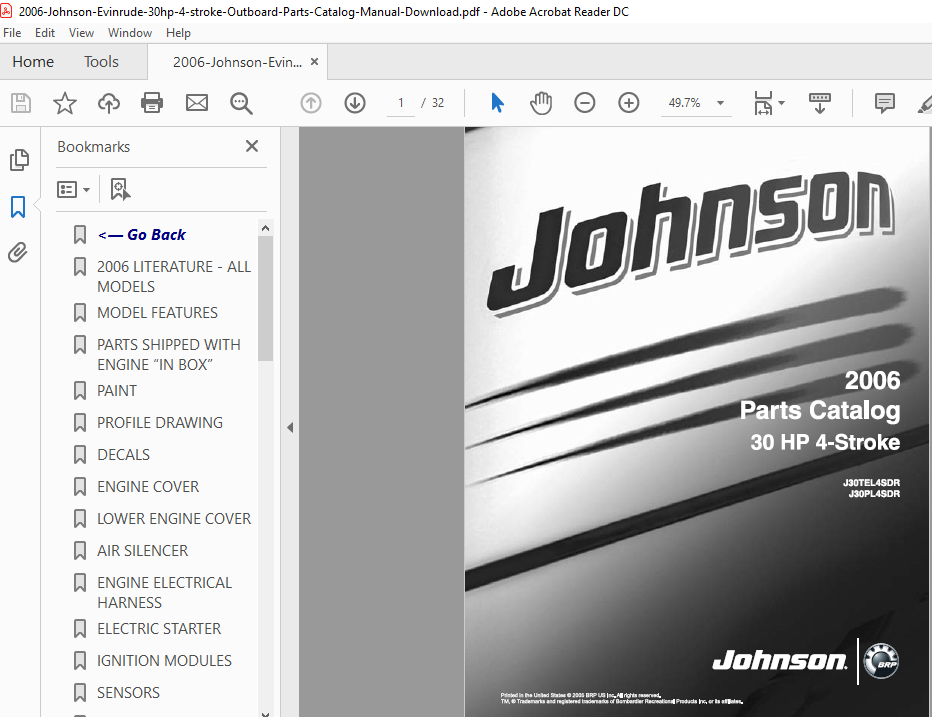This screenshot has height=717, width=932.
Task: Click the page number input field
Action: point(401,103)
